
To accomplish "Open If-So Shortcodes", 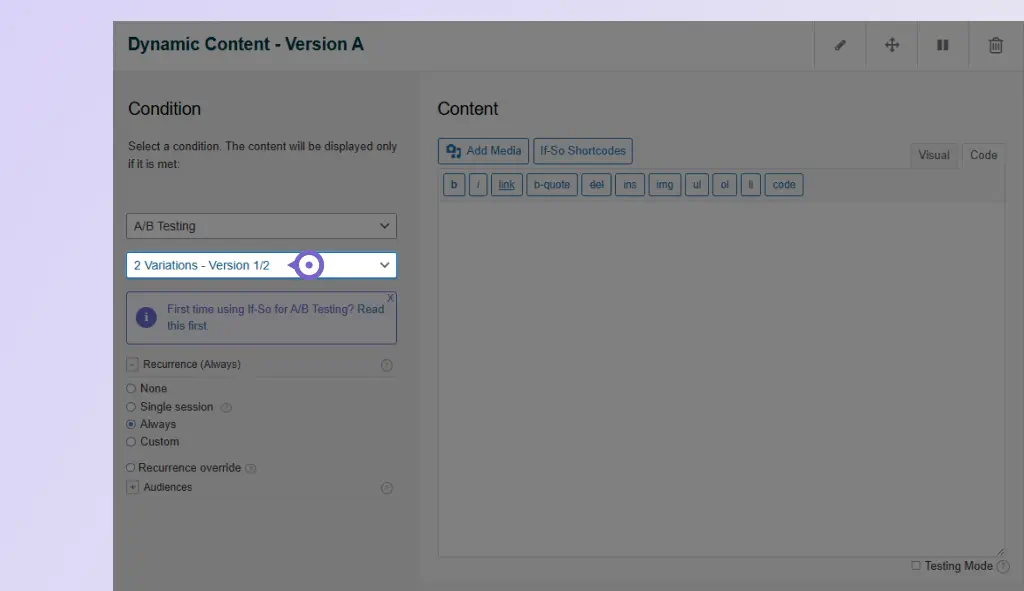I will (583, 151).
